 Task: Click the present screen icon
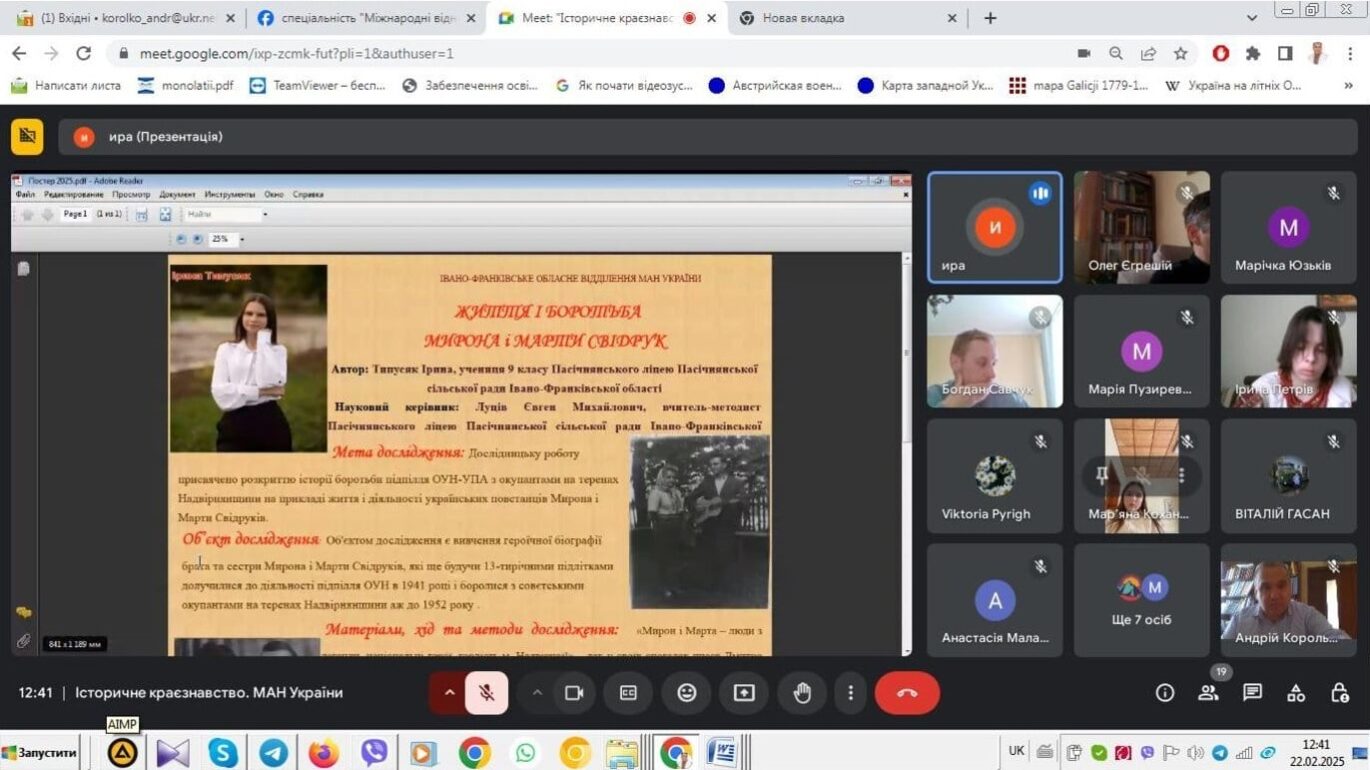click(x=744, y=693)
